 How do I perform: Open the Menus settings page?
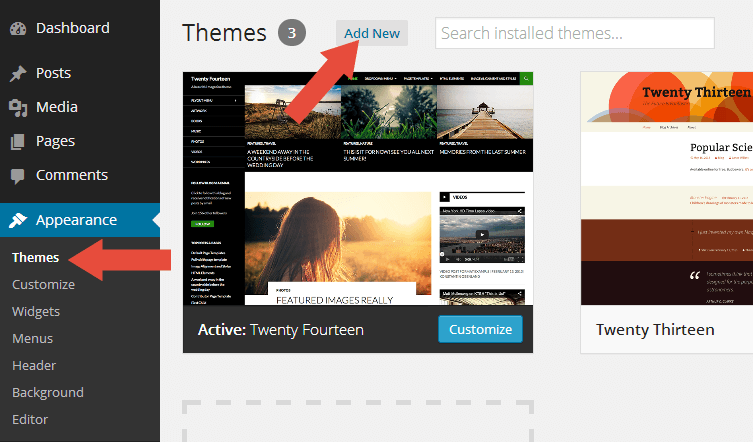[x=32, y=339]
